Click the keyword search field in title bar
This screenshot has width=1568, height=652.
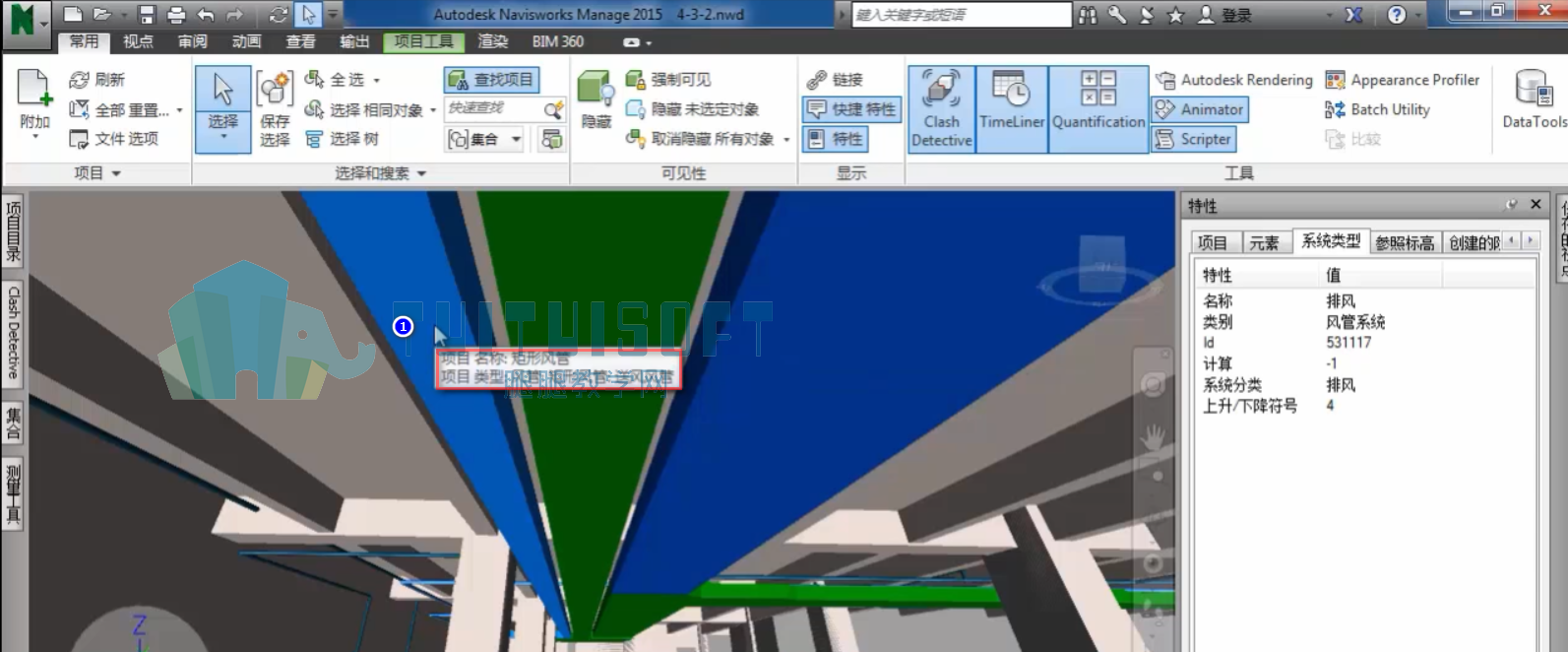coord(961,15)
